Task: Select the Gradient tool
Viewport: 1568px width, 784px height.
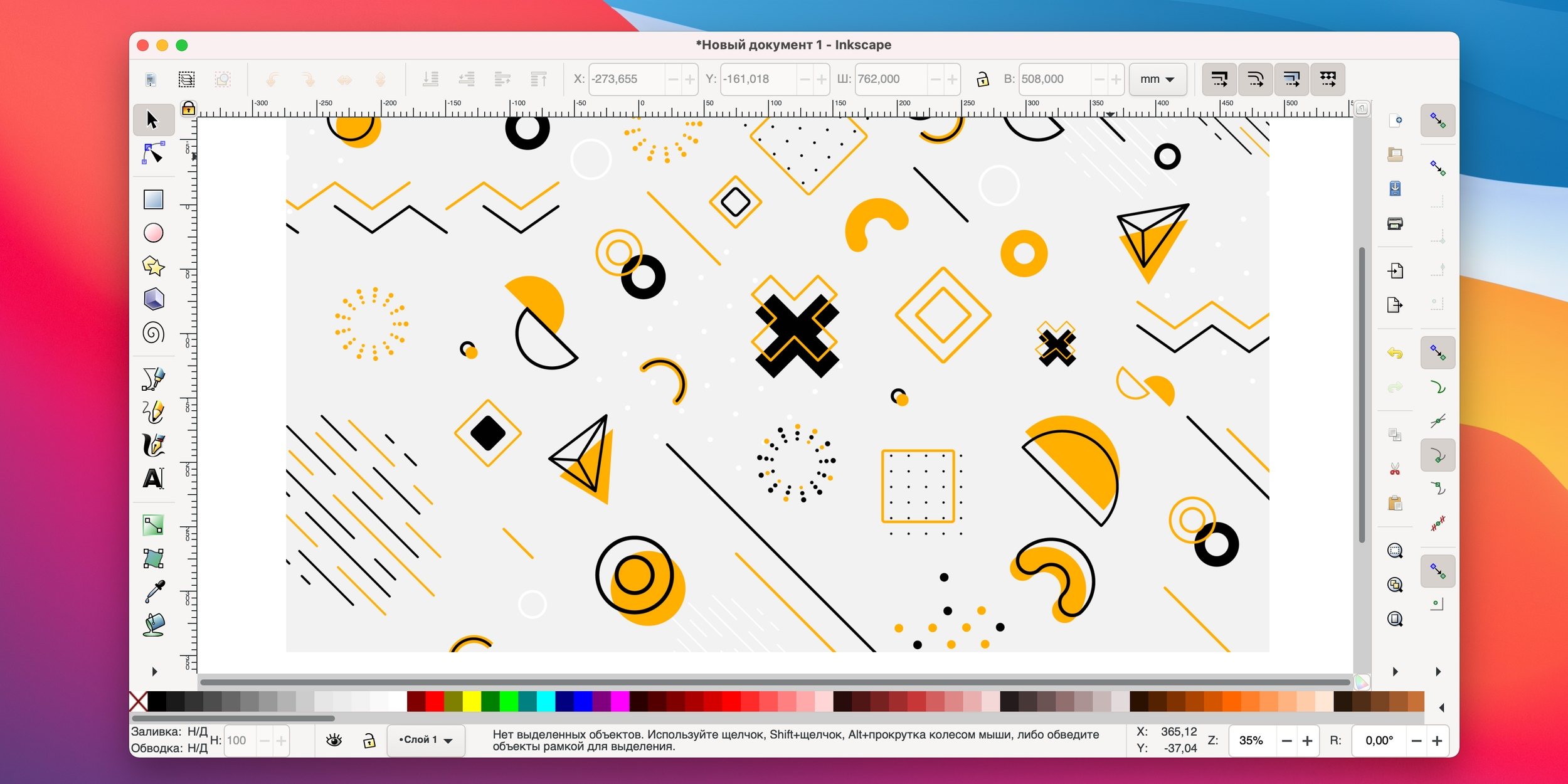Action: point(154,525)
